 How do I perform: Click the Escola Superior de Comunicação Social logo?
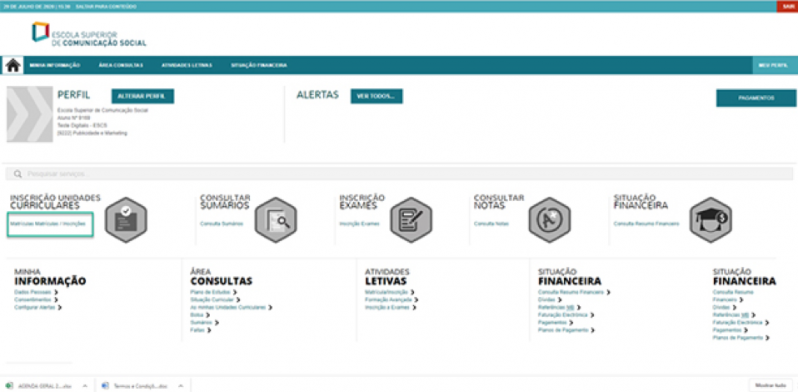[x=89, y=35]
